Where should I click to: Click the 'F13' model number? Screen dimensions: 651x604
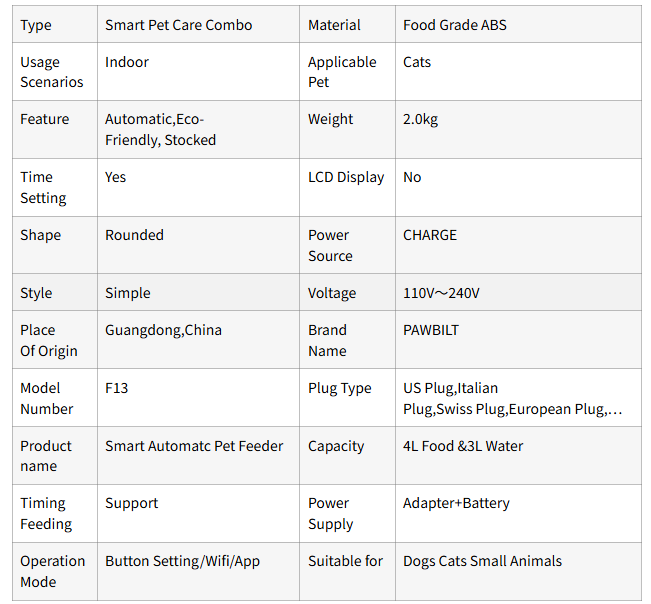[x=117, y=388]
